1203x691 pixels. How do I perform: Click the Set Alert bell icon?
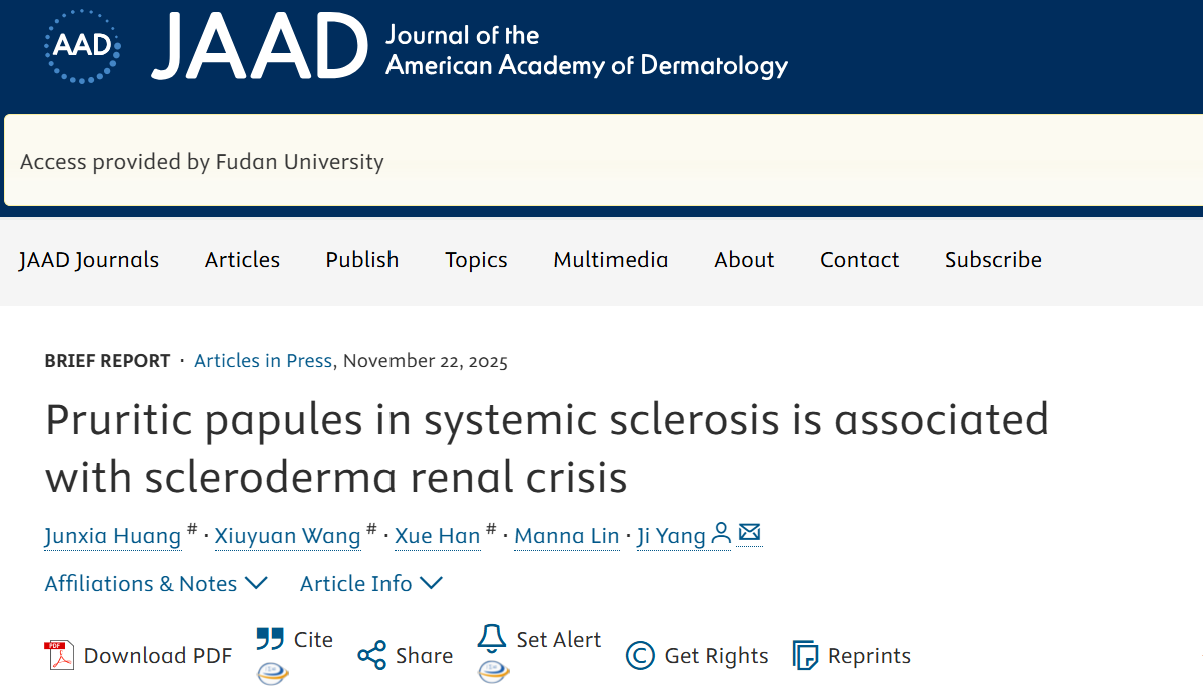[492, 639]
